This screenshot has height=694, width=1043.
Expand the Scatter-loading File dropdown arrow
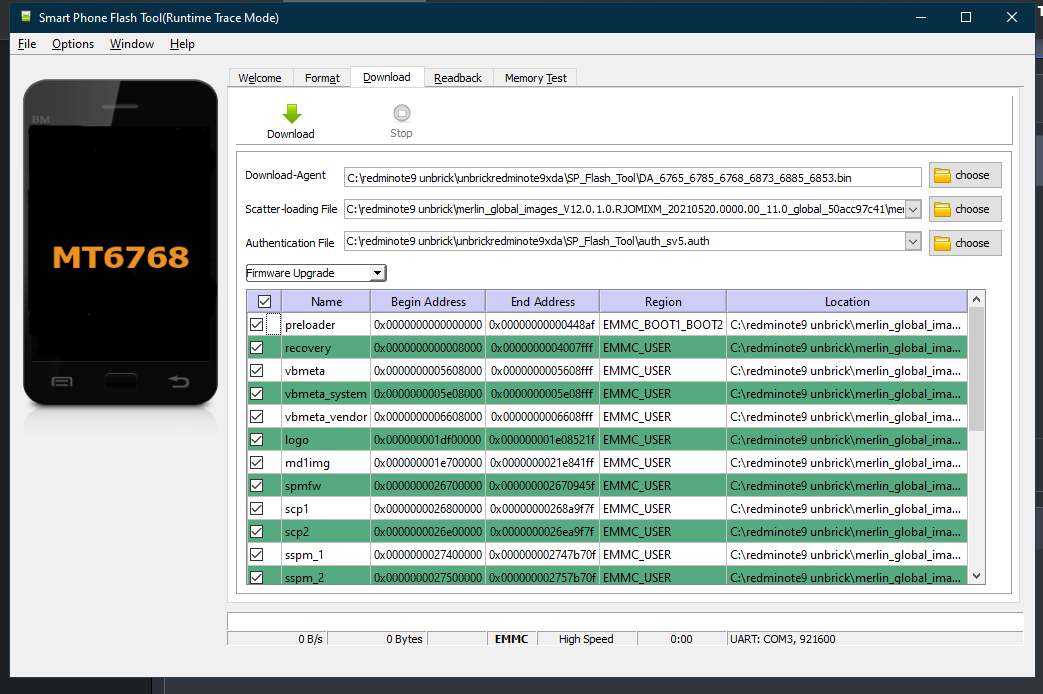tap(913, 210)
